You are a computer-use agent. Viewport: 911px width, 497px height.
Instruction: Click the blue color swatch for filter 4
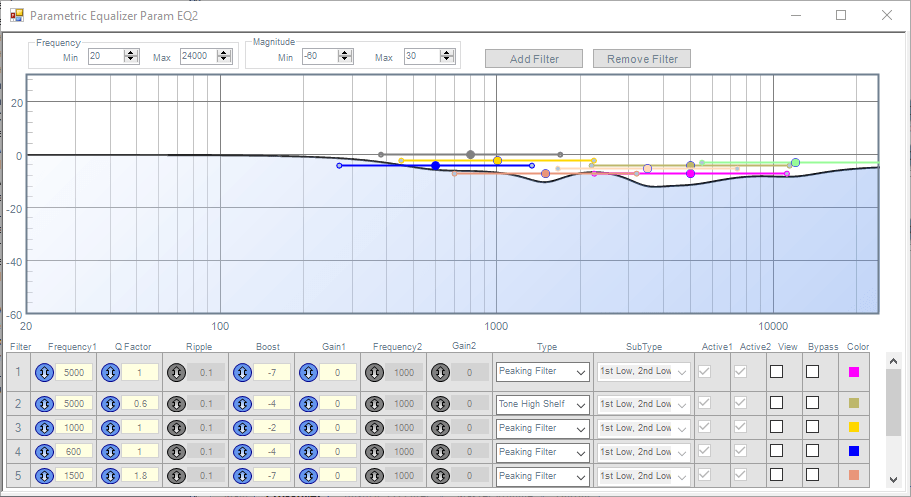pos(854,452)
